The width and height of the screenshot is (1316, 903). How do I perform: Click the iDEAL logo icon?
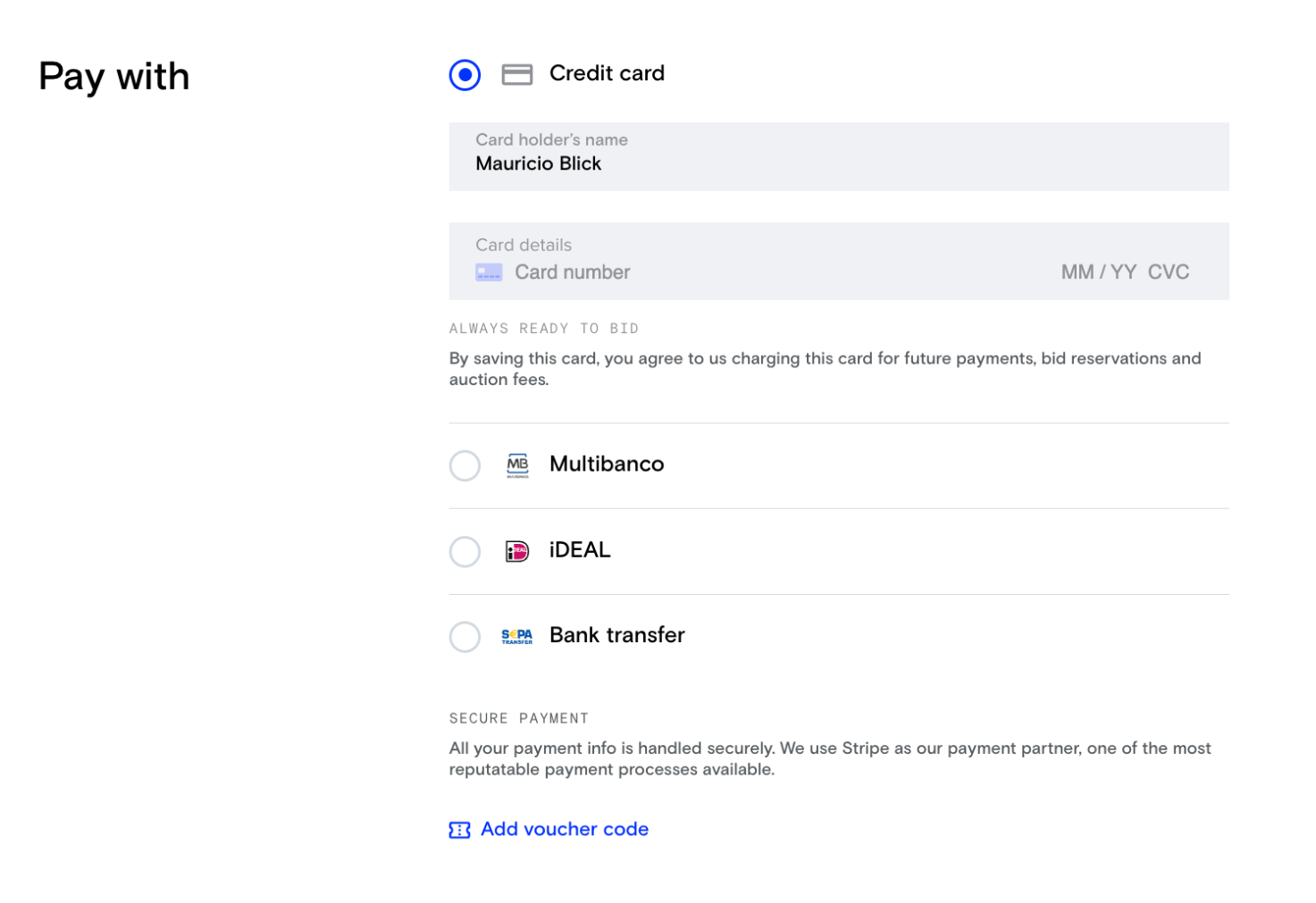(517, 551)
